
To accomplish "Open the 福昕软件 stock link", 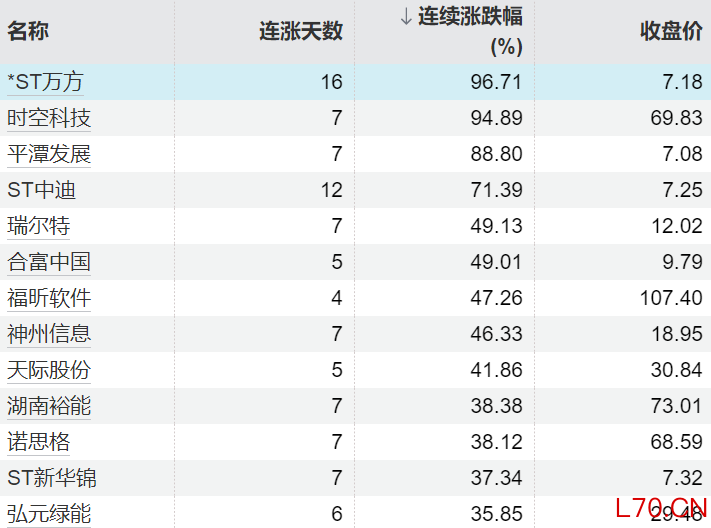I will point(49,298).
